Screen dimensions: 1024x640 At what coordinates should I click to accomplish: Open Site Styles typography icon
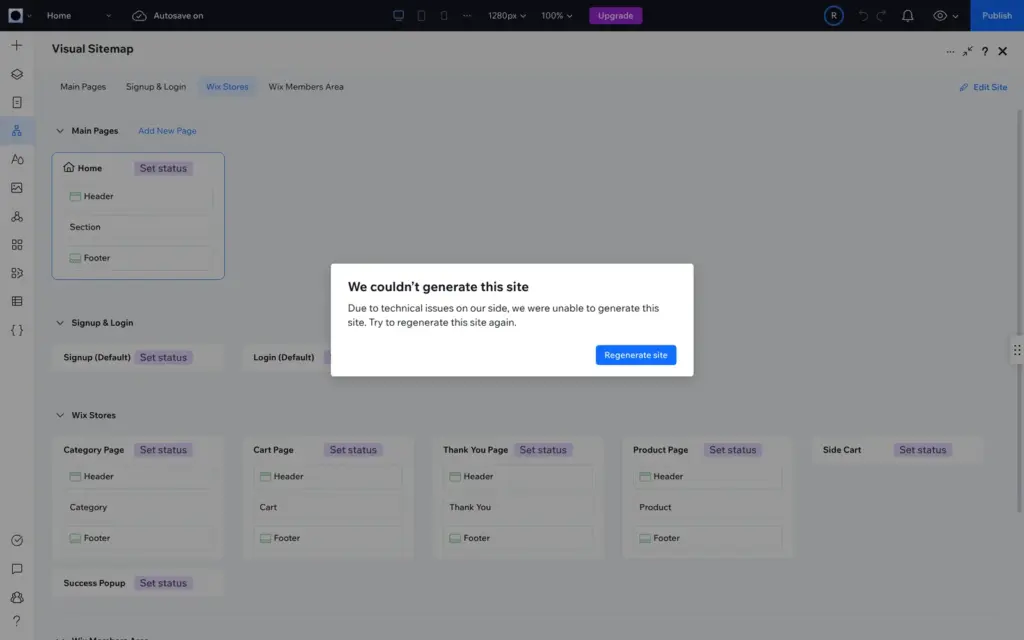(x=17, y=159)
